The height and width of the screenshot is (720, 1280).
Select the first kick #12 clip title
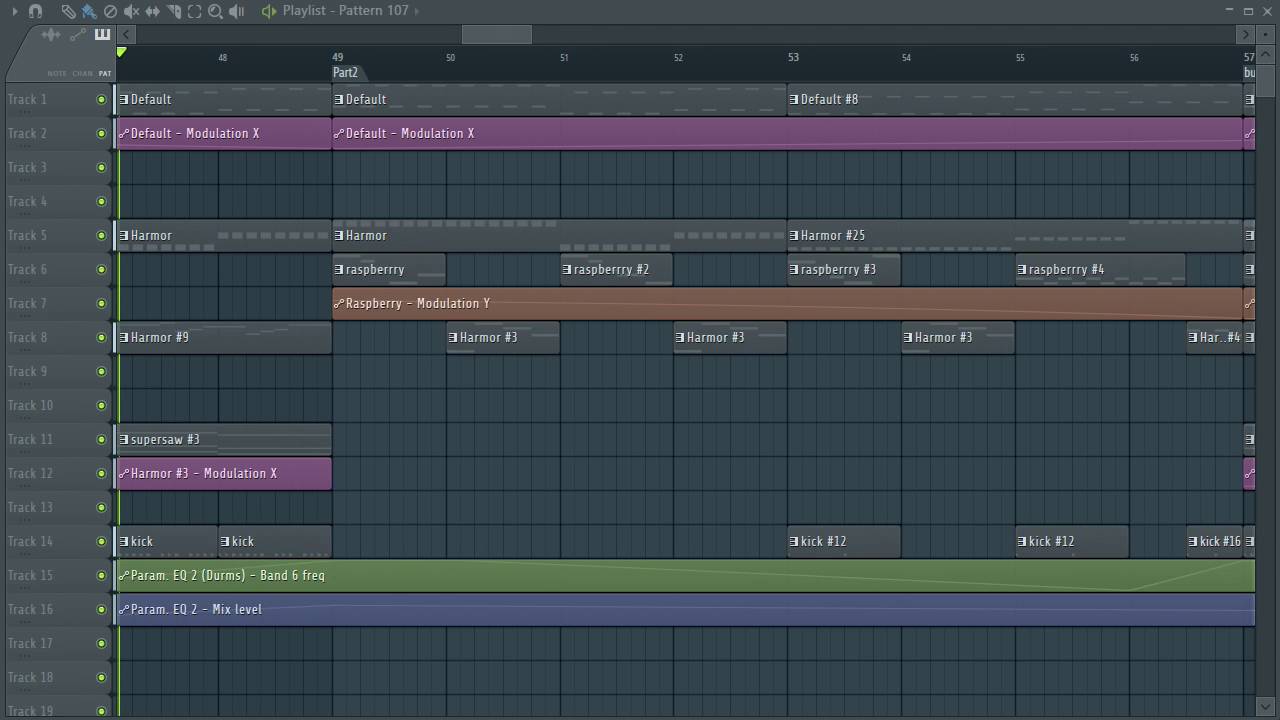[x=823, y=541]
